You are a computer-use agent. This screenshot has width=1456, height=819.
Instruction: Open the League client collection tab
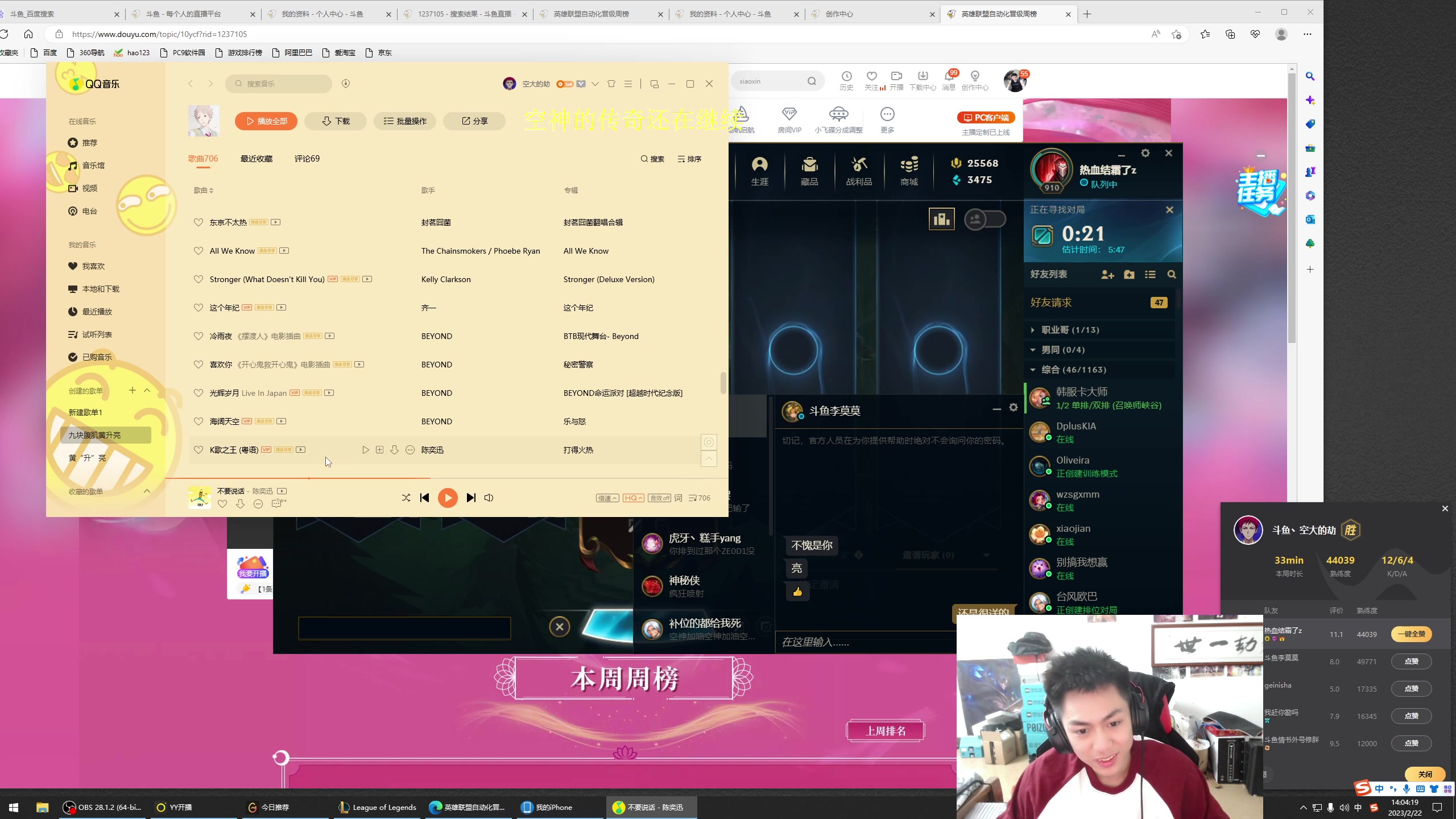(x=809, y=171)
